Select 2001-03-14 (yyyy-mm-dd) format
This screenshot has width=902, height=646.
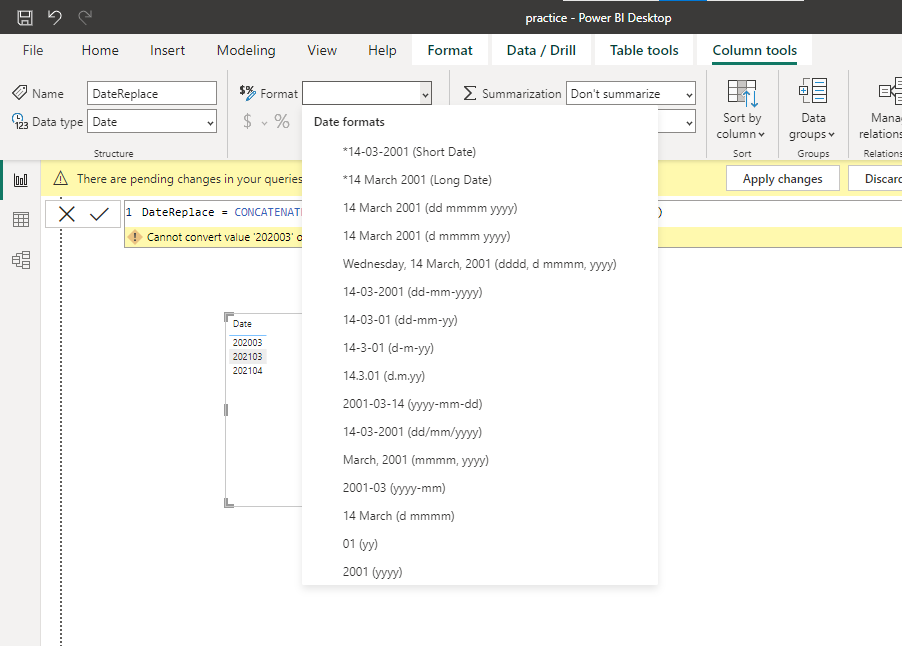[x=480, y=404]
